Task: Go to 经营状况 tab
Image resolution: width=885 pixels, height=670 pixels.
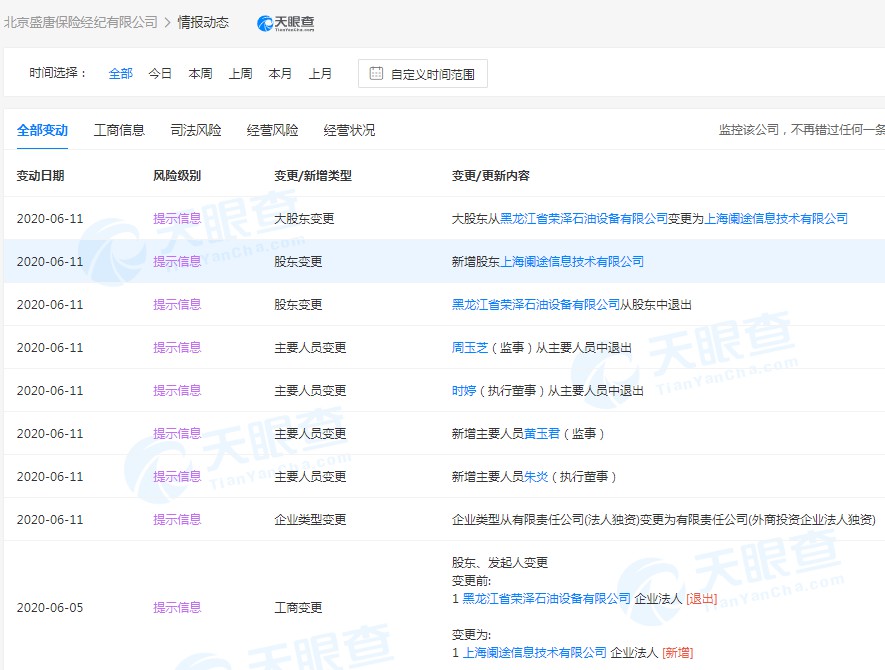Action: 349,130
